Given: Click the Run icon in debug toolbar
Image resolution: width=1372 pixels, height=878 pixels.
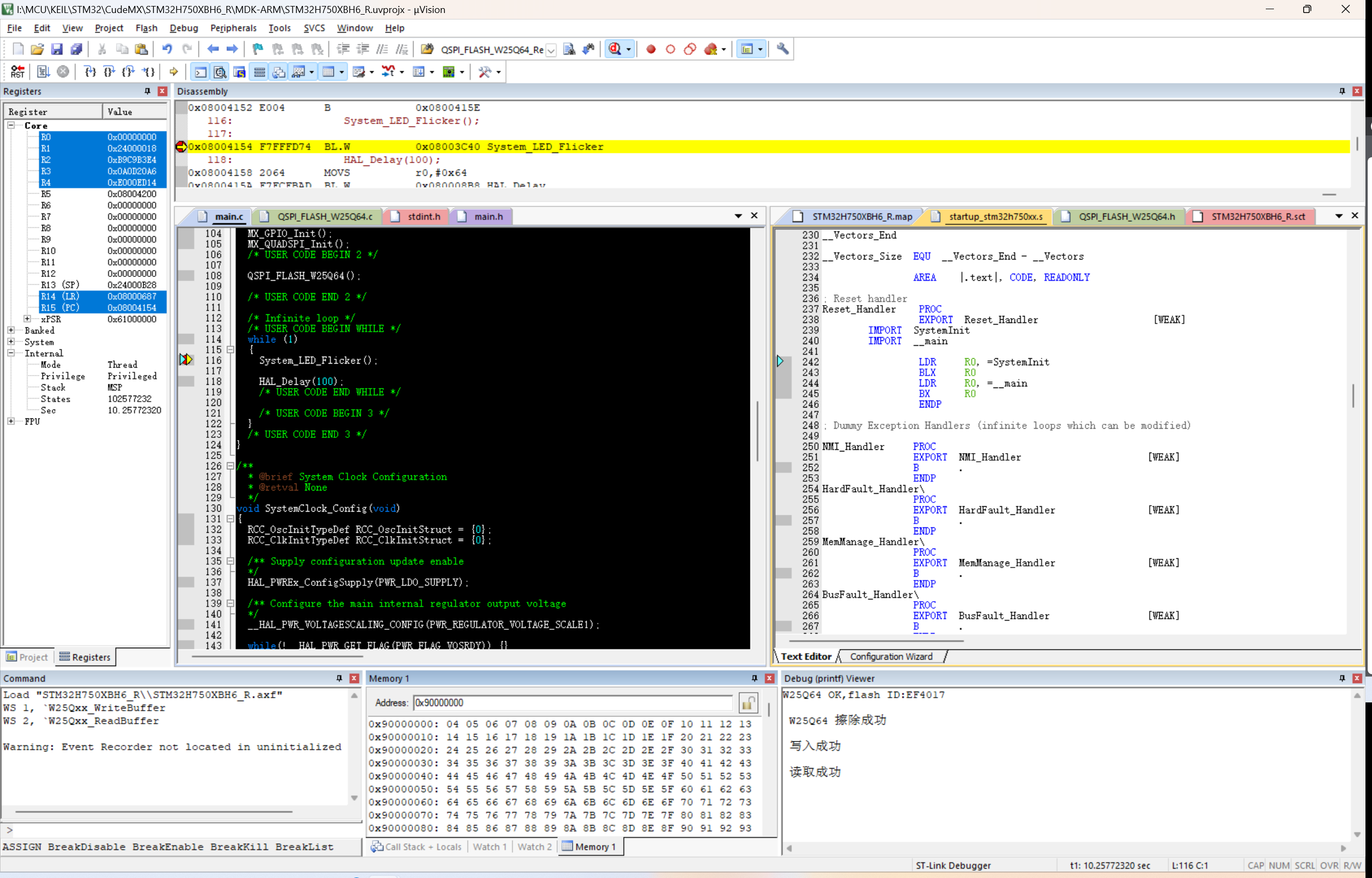Looking at the screenshot, I should pos(43,72).
